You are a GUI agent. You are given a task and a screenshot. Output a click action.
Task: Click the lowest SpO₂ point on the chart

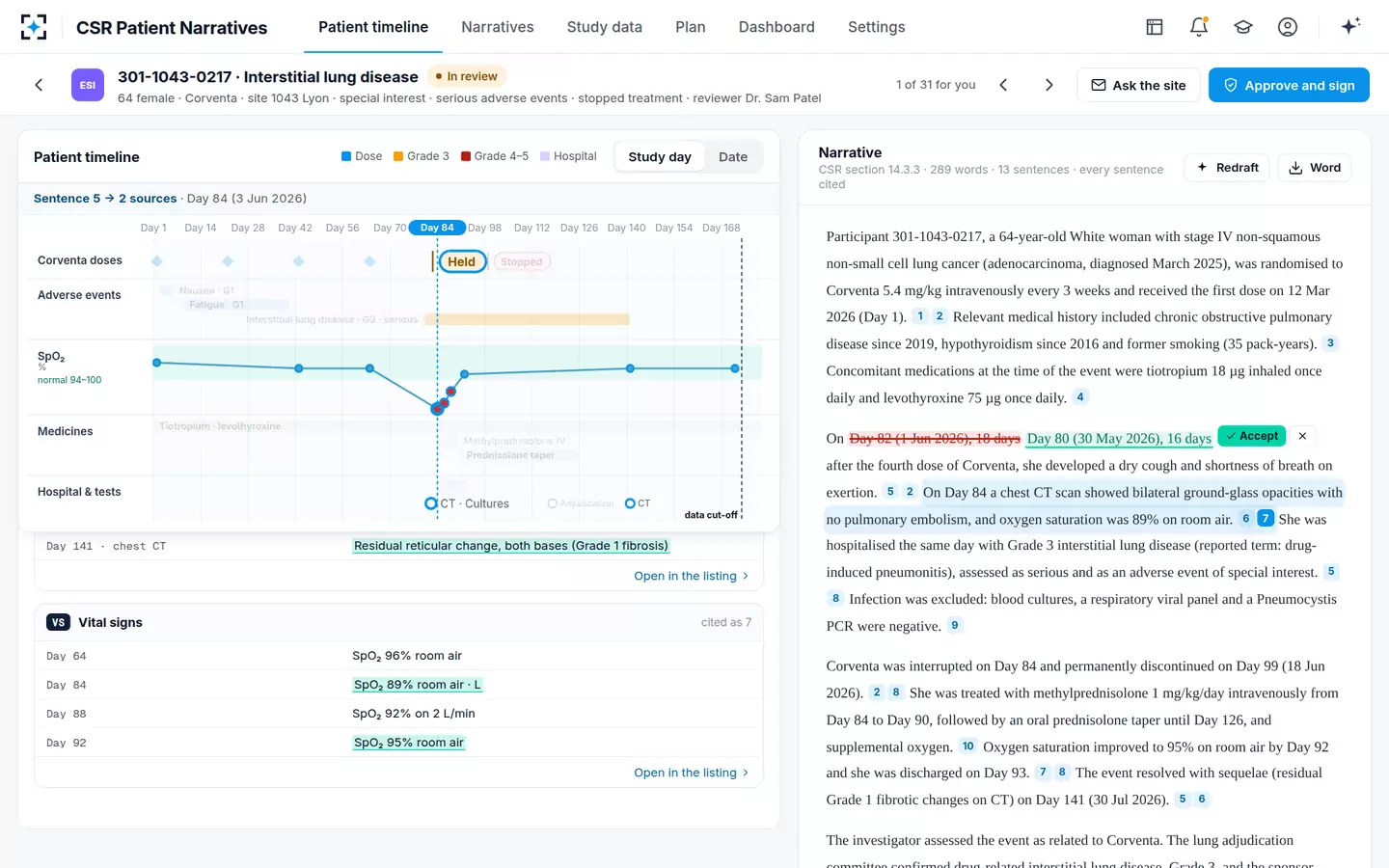[x=437, y=409]
